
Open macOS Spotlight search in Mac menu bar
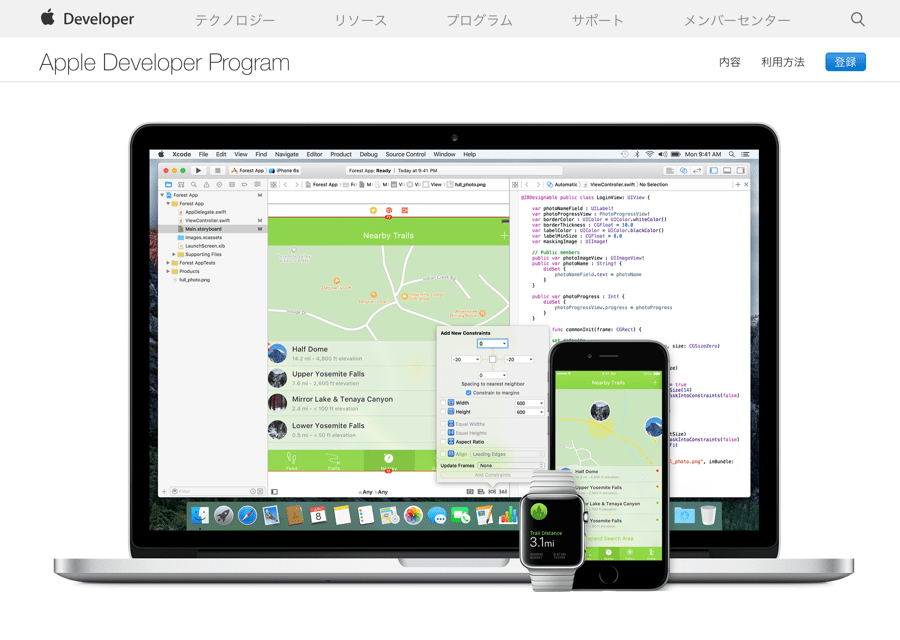point(732,154)
